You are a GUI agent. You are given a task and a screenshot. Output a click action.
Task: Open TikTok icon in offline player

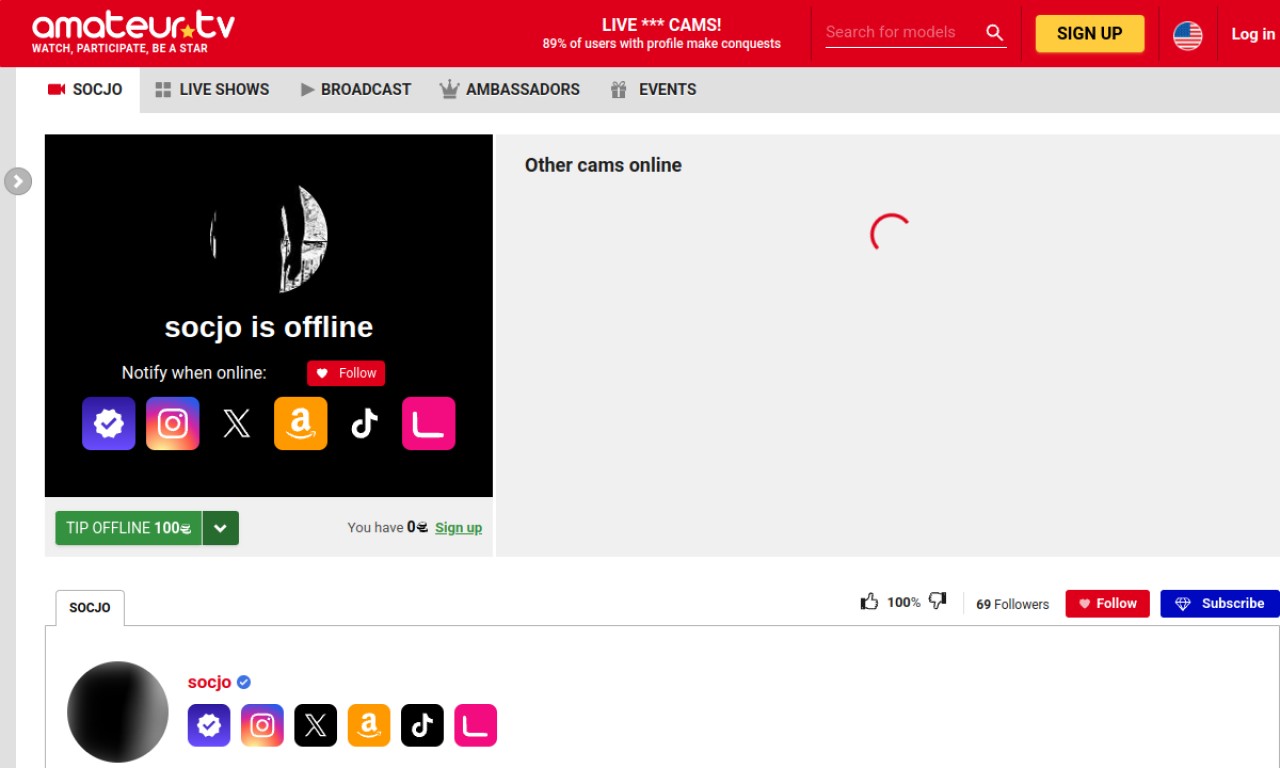pos(365,423)
